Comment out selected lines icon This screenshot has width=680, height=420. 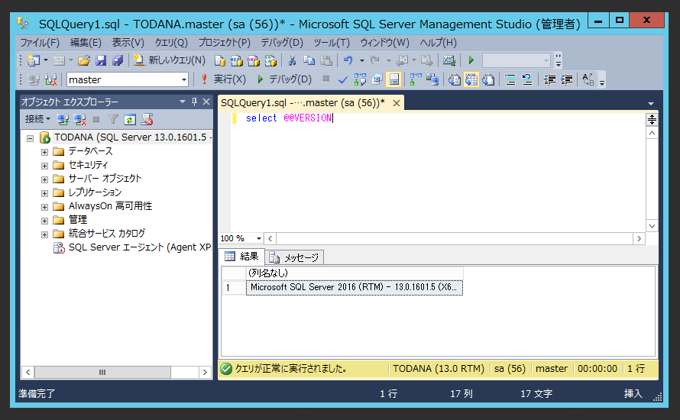tap(510, 80)
